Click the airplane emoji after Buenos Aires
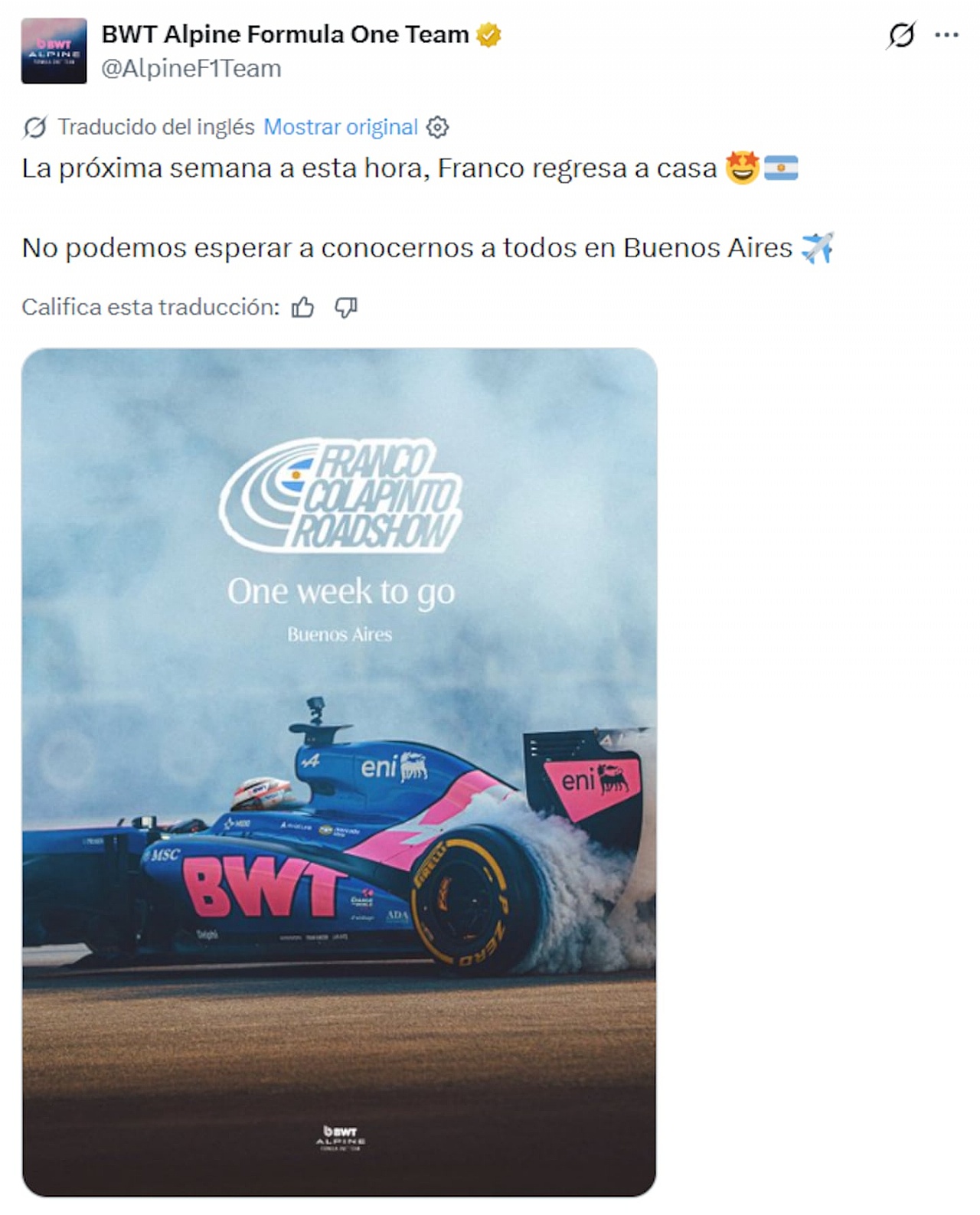980x1215 pixels. pos(817,248)
